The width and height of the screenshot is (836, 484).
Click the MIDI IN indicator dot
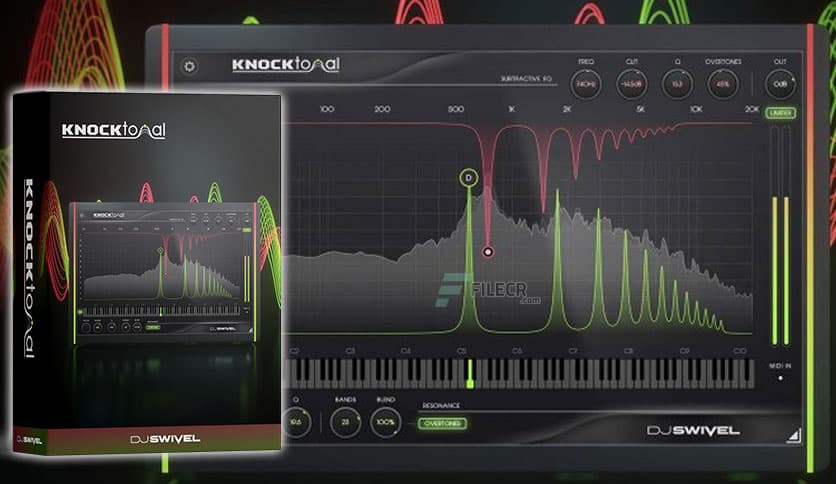point(781,378)
